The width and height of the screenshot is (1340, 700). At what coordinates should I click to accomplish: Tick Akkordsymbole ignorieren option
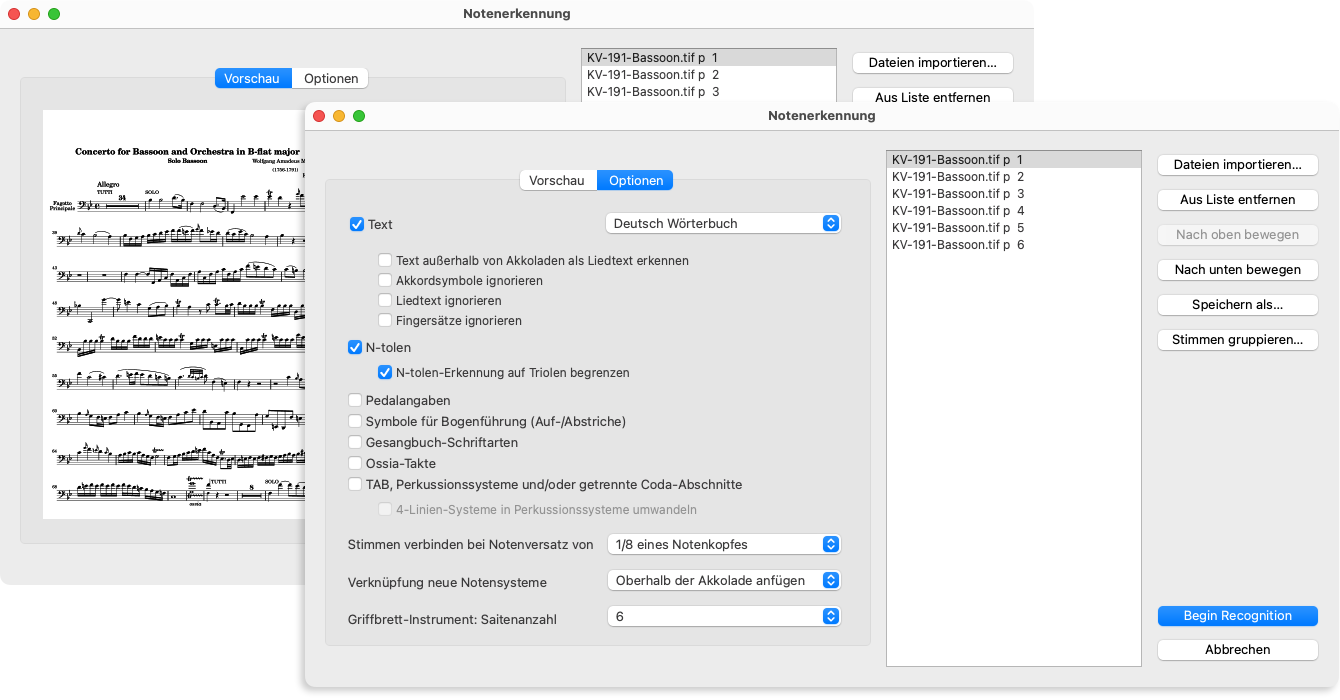point(385,281)
